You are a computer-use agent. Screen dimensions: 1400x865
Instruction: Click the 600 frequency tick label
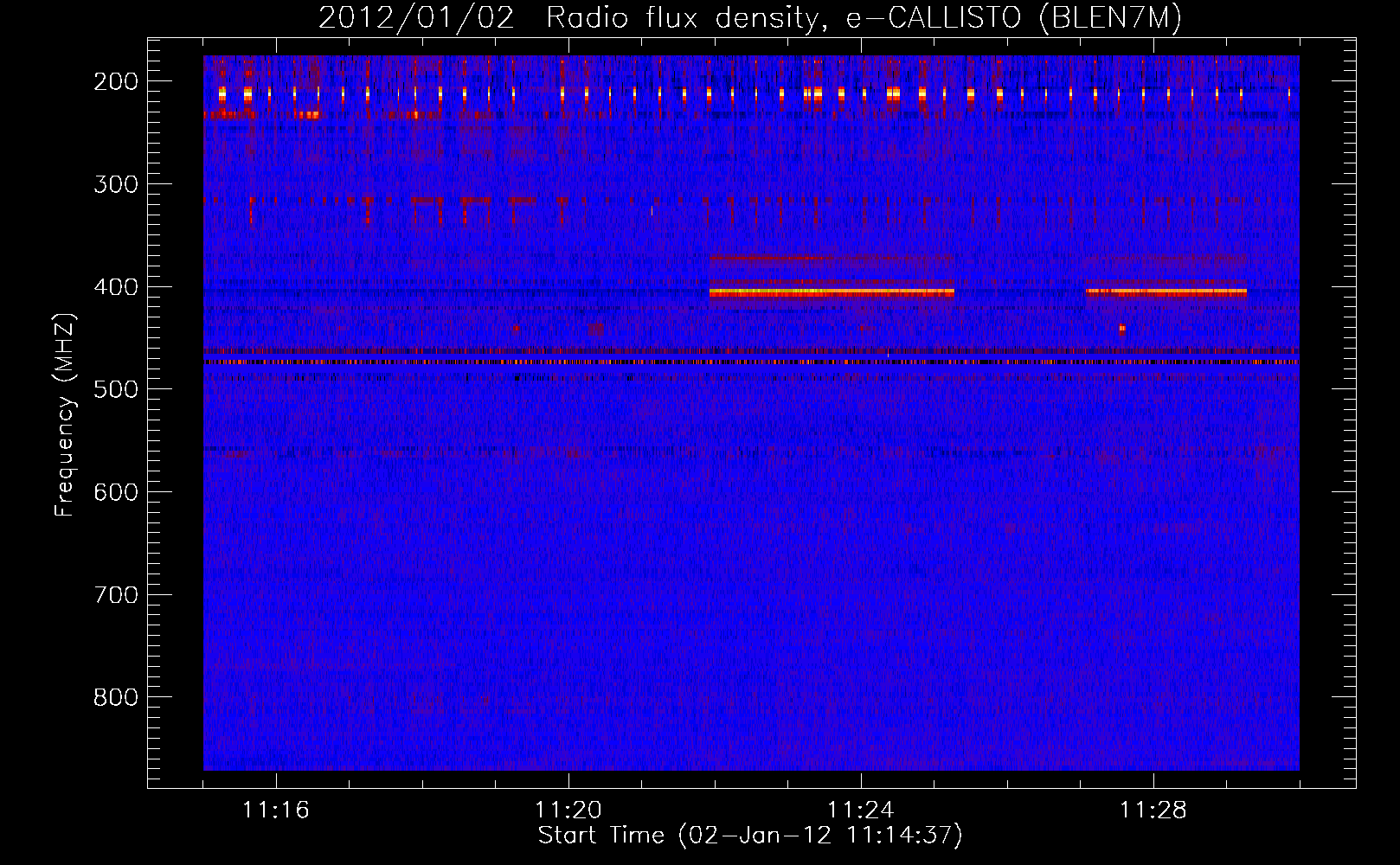click(116, 492)
